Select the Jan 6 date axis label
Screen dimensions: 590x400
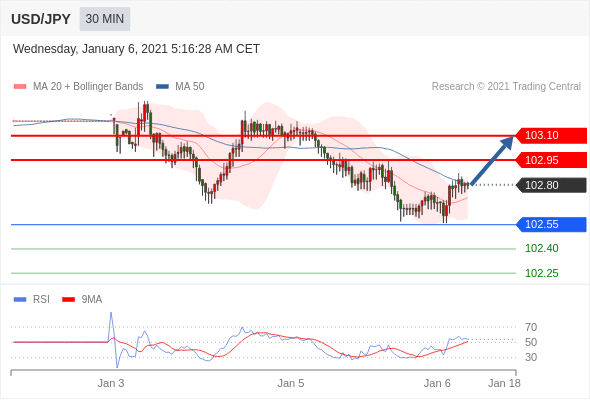point(437,383)
